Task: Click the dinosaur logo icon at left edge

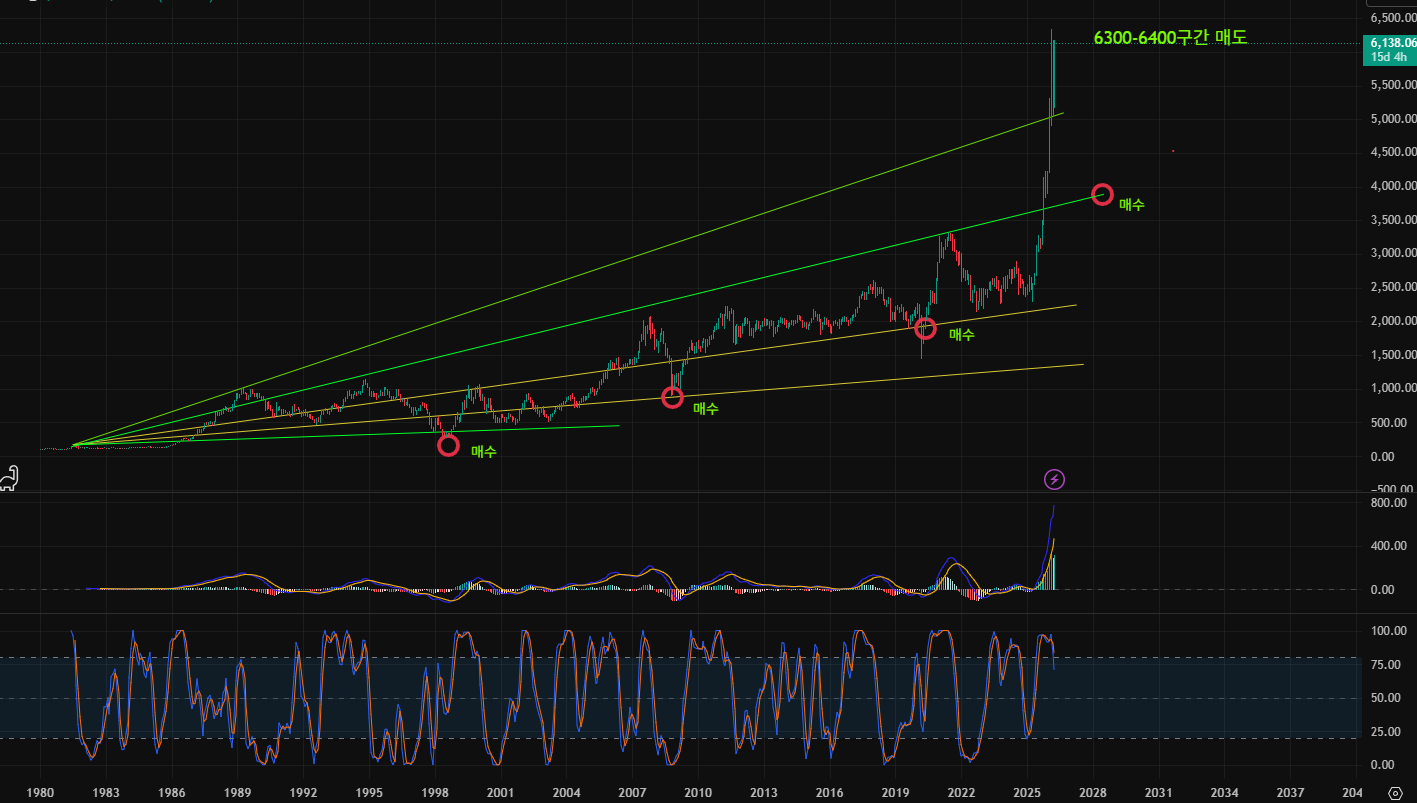Action: click(9, 479)
